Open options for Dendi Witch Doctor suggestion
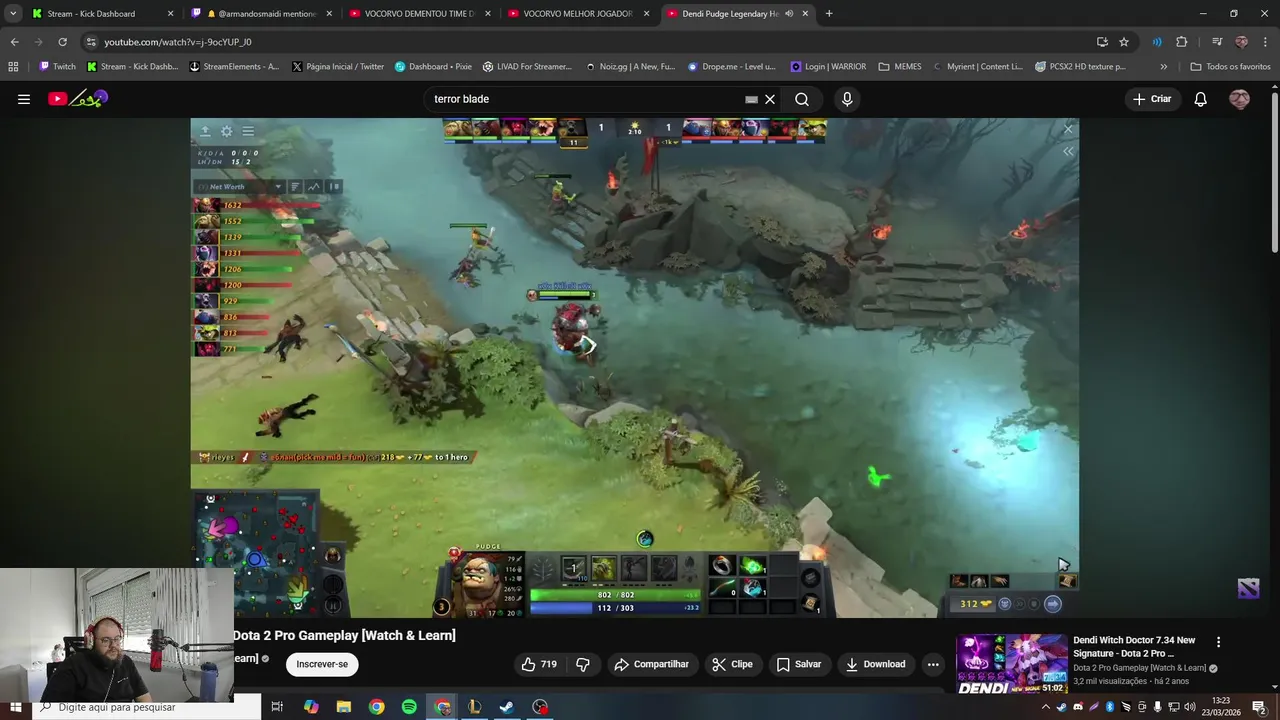1280x720 pixels. click(x=1218, y=642)
